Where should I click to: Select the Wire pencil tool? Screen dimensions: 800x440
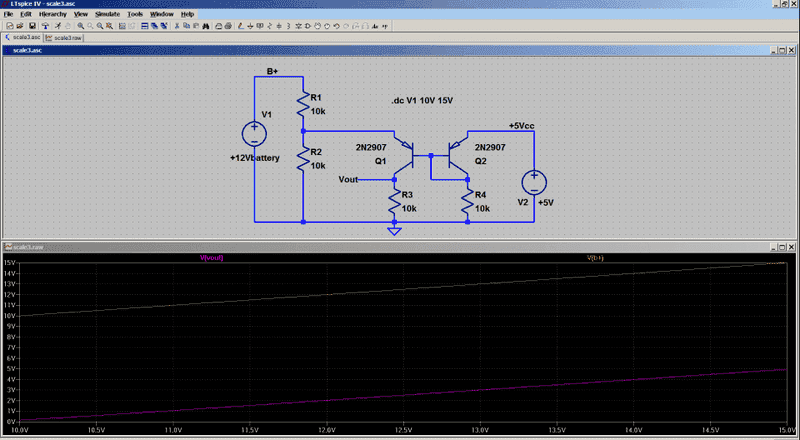click(x=240, y=26)
